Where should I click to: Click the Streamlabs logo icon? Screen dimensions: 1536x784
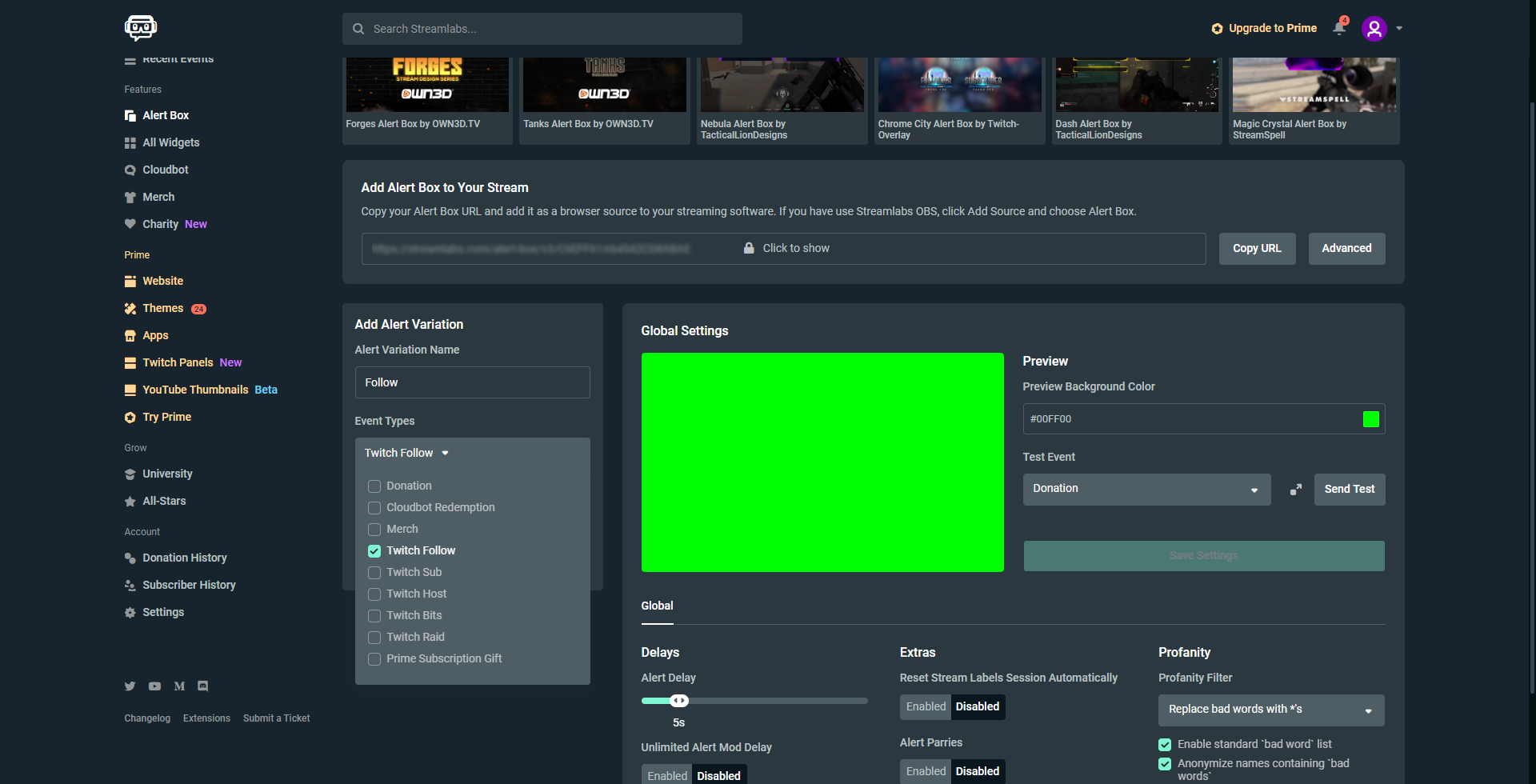point(141,28)
